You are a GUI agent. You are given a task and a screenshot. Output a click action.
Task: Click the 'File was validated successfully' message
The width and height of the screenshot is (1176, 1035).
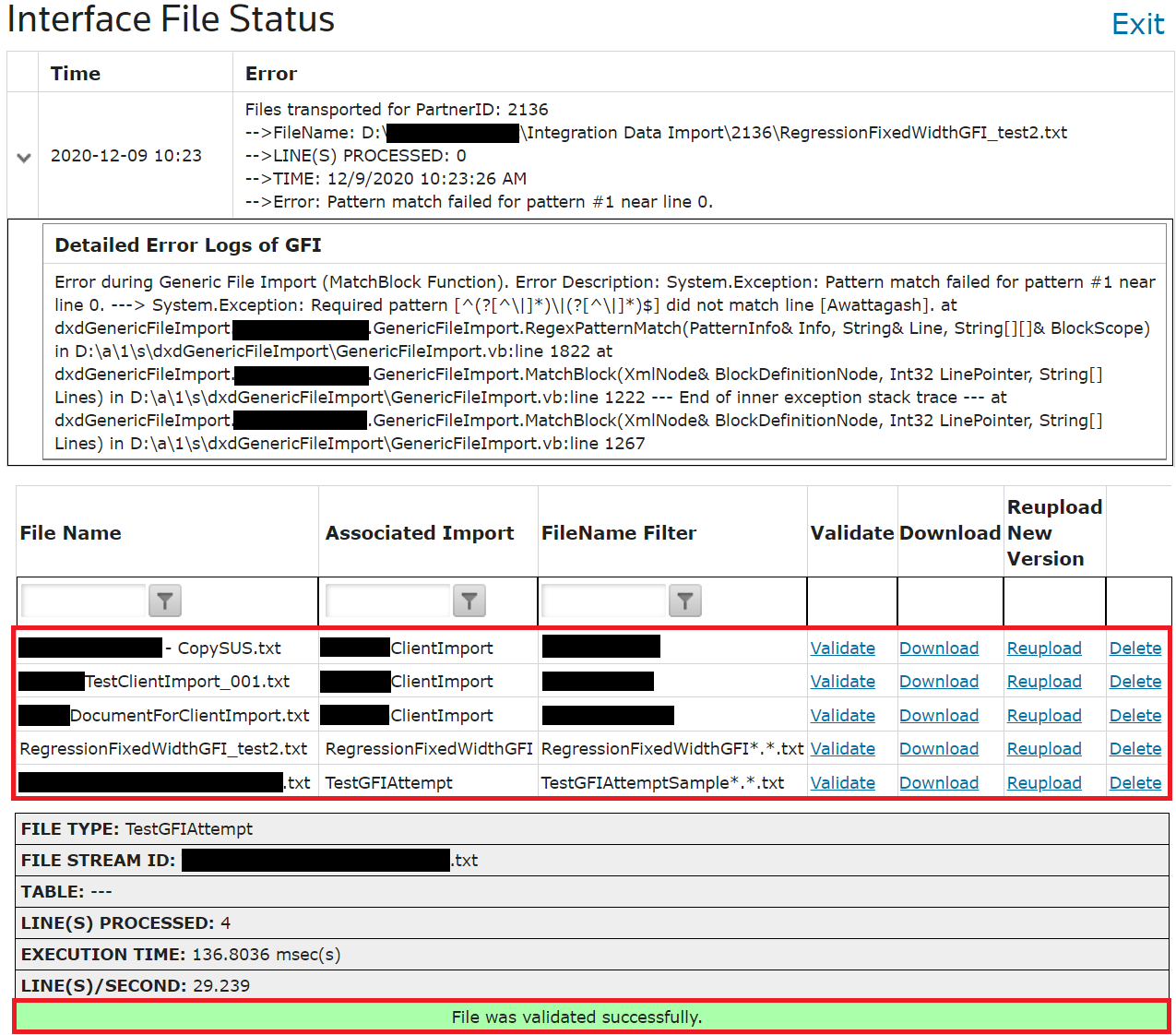click(577, 1017)
